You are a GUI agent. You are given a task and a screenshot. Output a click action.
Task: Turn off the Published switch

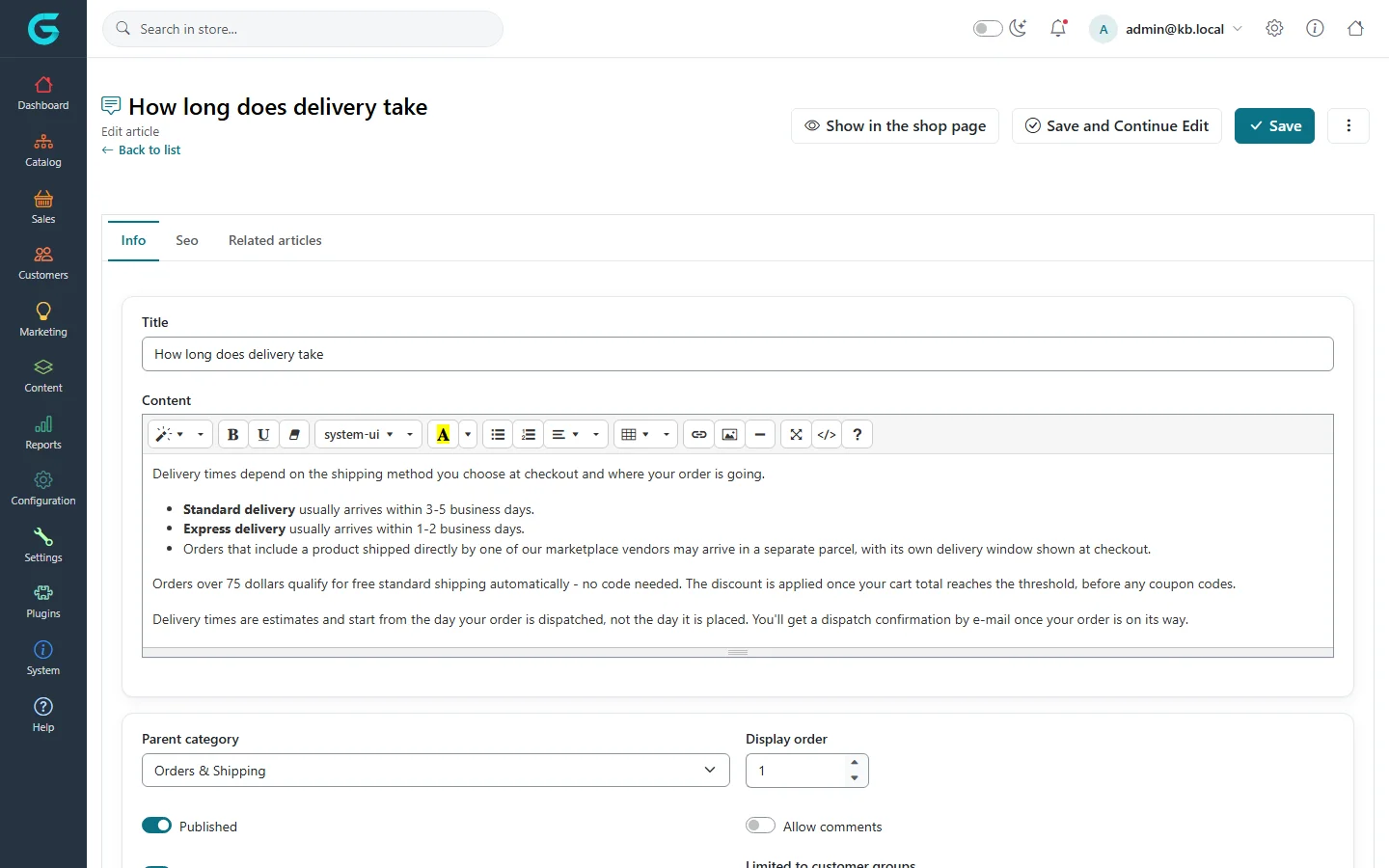[157, 826]
